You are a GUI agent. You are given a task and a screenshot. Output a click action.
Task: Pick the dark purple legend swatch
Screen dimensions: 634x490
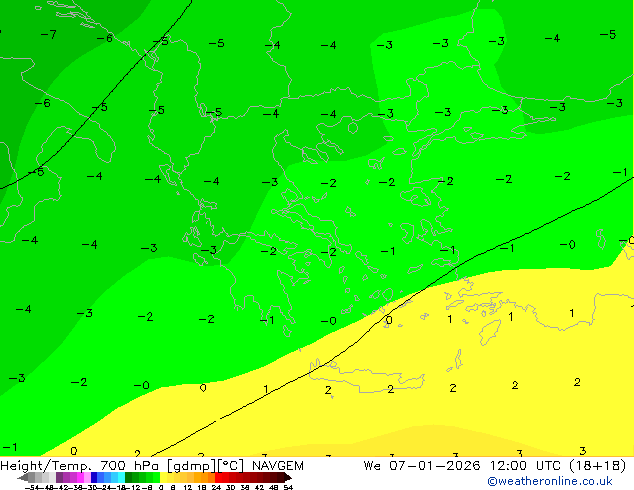click(x=59, y=477)
